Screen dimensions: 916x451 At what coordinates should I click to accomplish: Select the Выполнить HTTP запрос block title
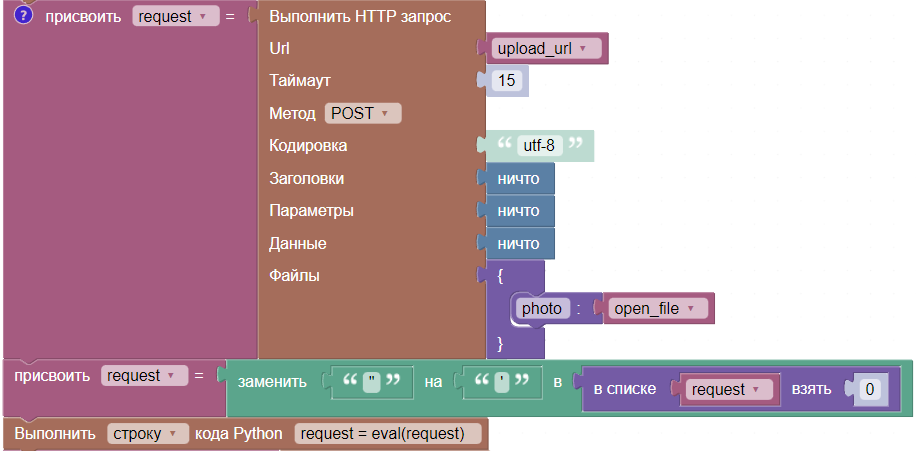click(360, 16)
